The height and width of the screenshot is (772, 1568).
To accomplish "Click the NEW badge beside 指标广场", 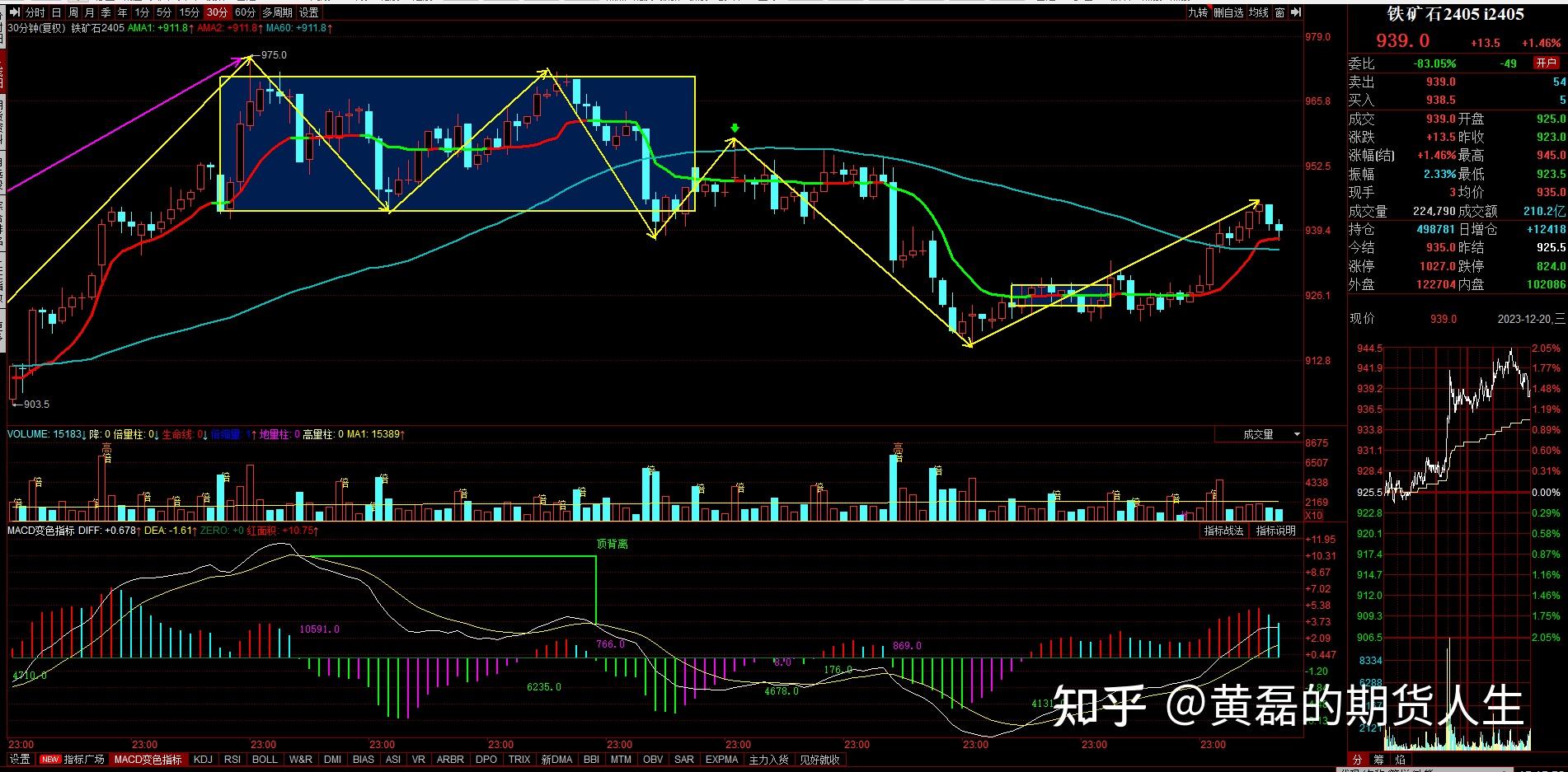I will pos(50,760).
